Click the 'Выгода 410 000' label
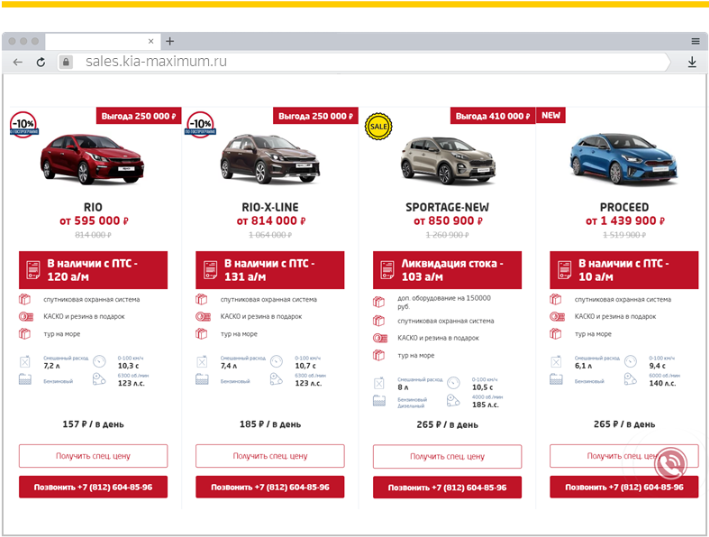 (493, 116)
